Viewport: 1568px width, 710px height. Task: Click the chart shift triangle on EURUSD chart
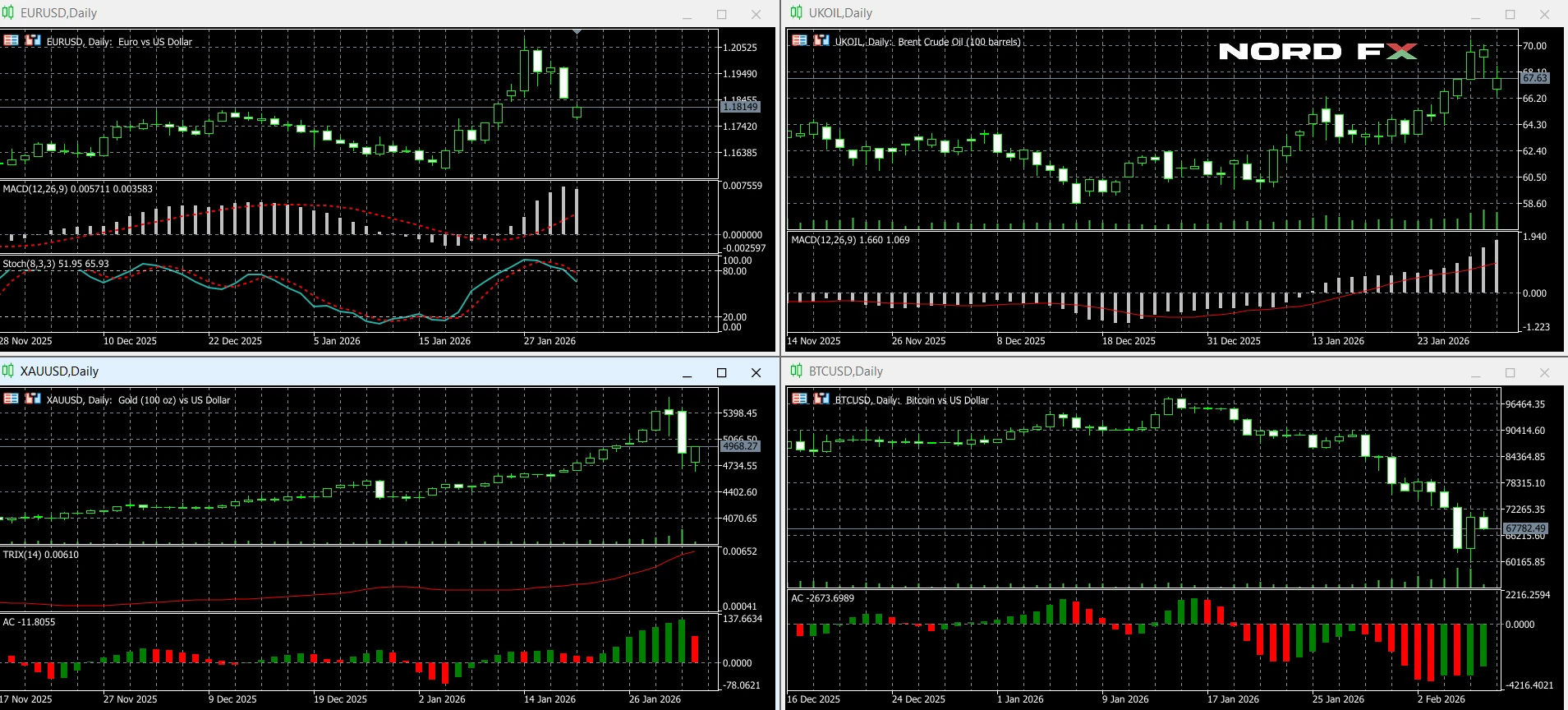pos(577,32)
